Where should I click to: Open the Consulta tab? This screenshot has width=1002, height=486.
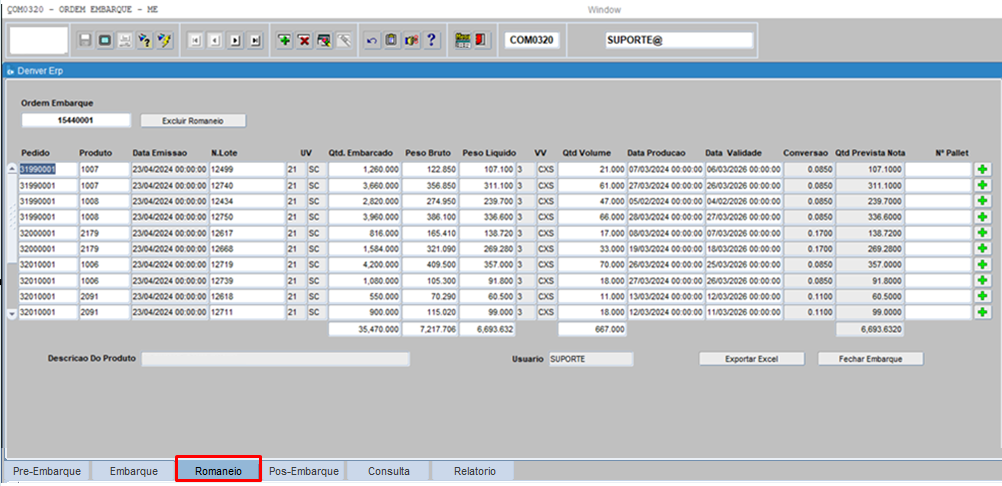click(389, 471)
